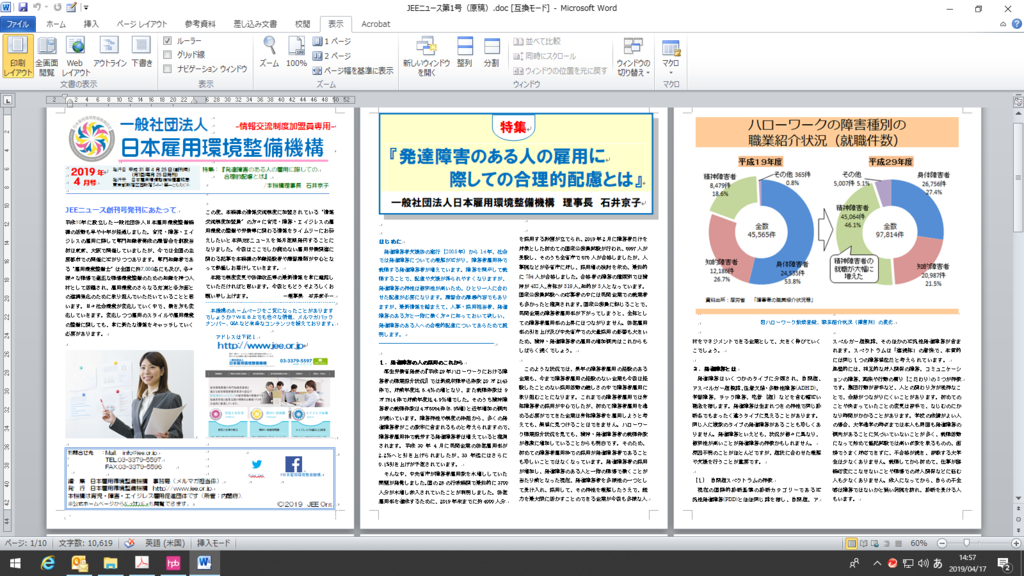Open Windows notification center
The height and width of the screenshot is (576, 1024).
click(1004, 563)
